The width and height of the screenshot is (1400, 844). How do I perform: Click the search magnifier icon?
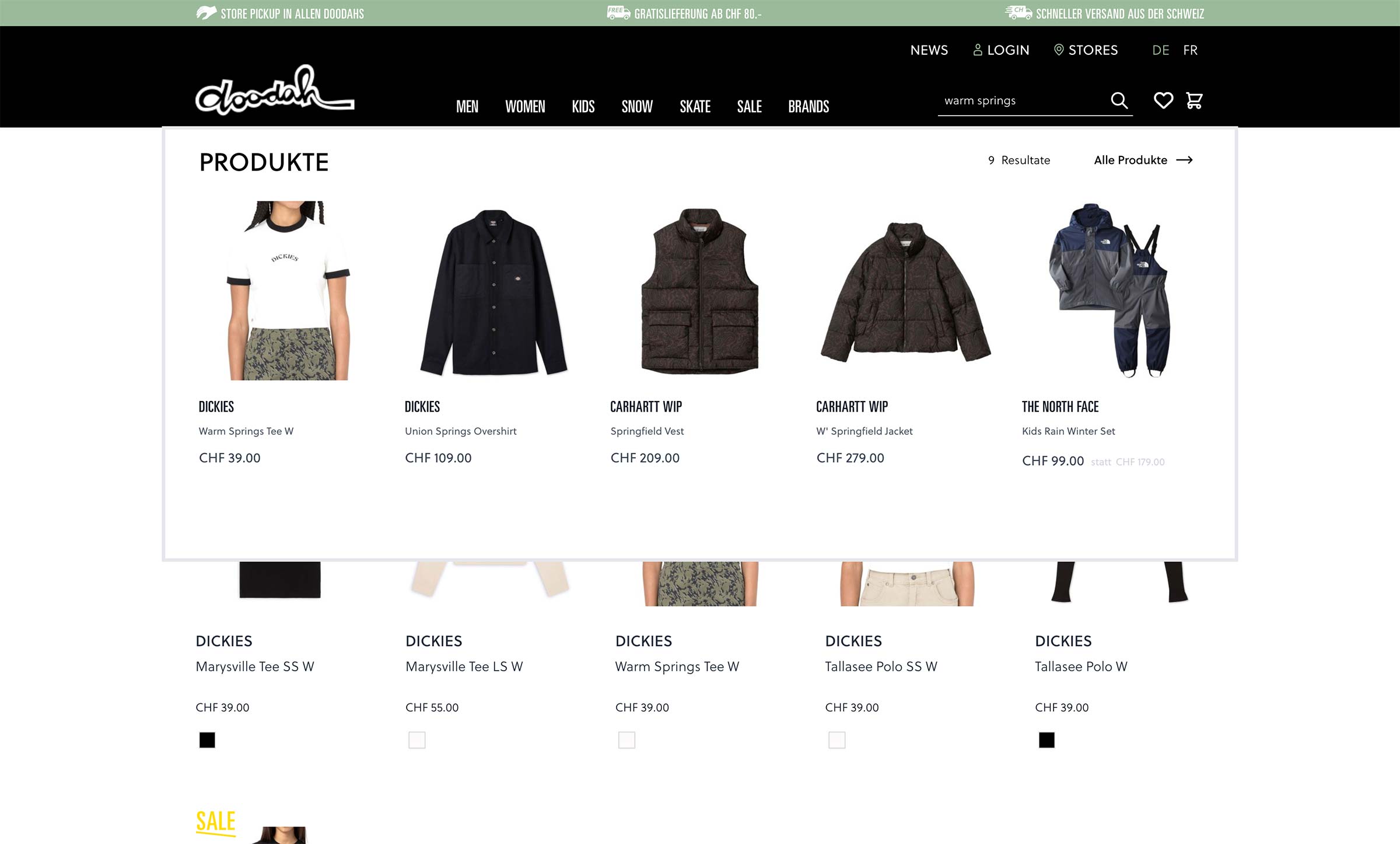[1119, 100]
